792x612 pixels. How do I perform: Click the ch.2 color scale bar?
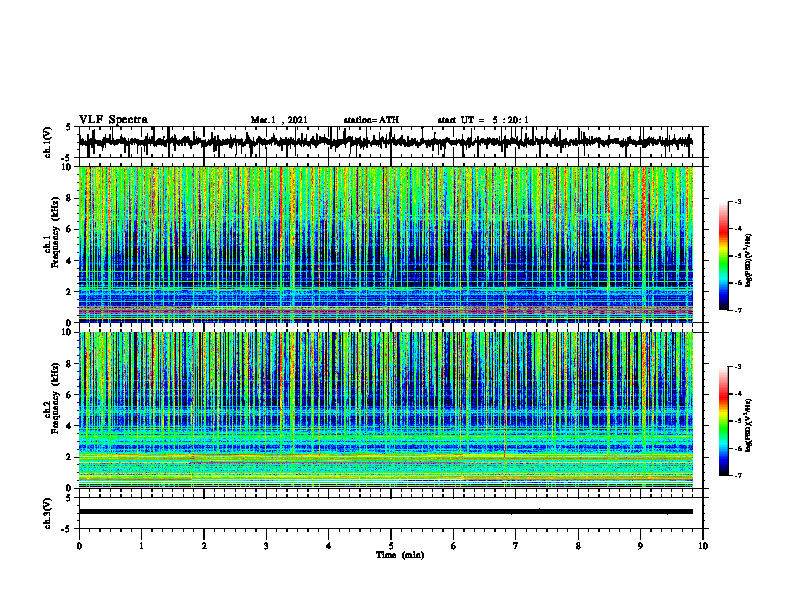pos(723,421)
